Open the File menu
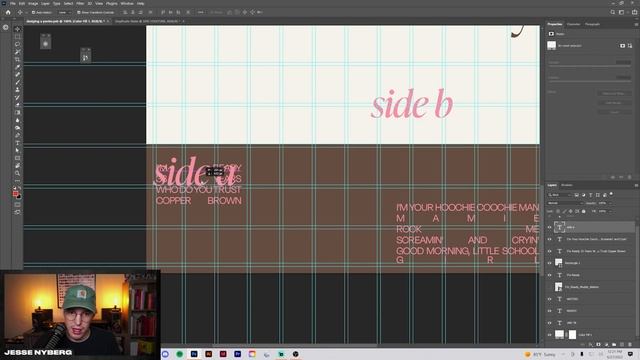The height and width of the screenshot is (360, 640). [x=13, y=3]
